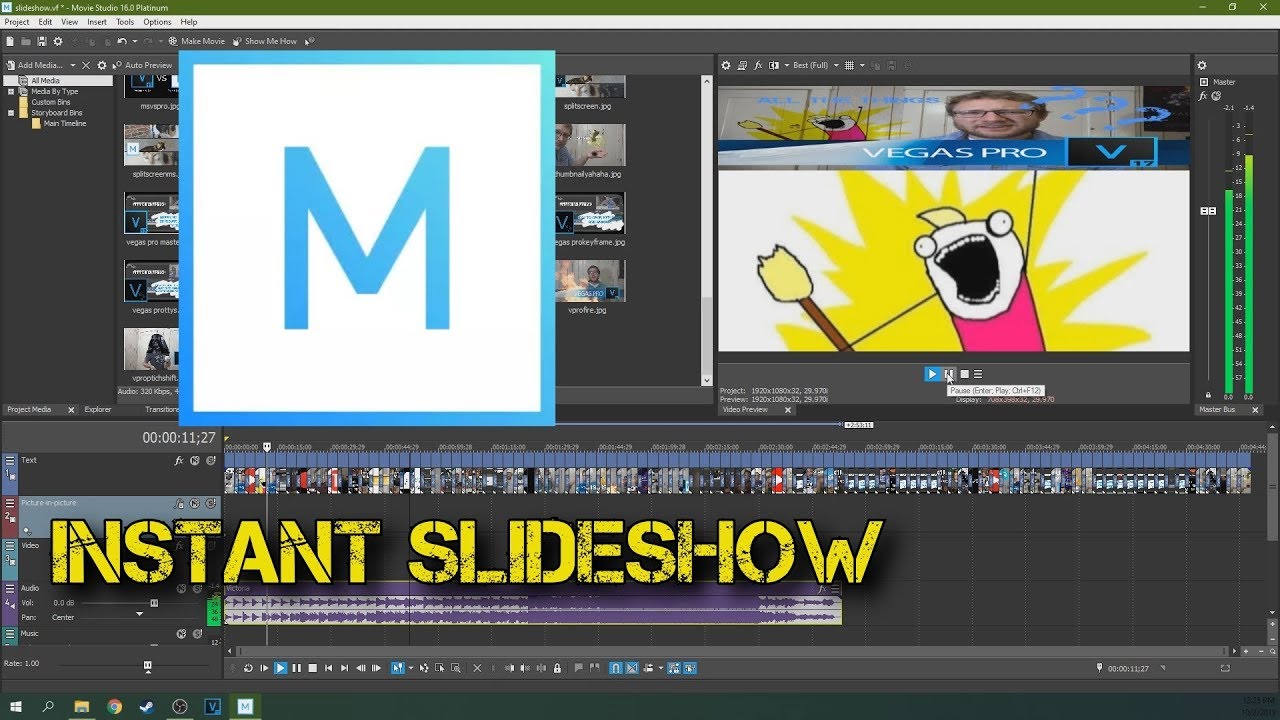
Task: Click the Show Me How button
Action: 265,41
